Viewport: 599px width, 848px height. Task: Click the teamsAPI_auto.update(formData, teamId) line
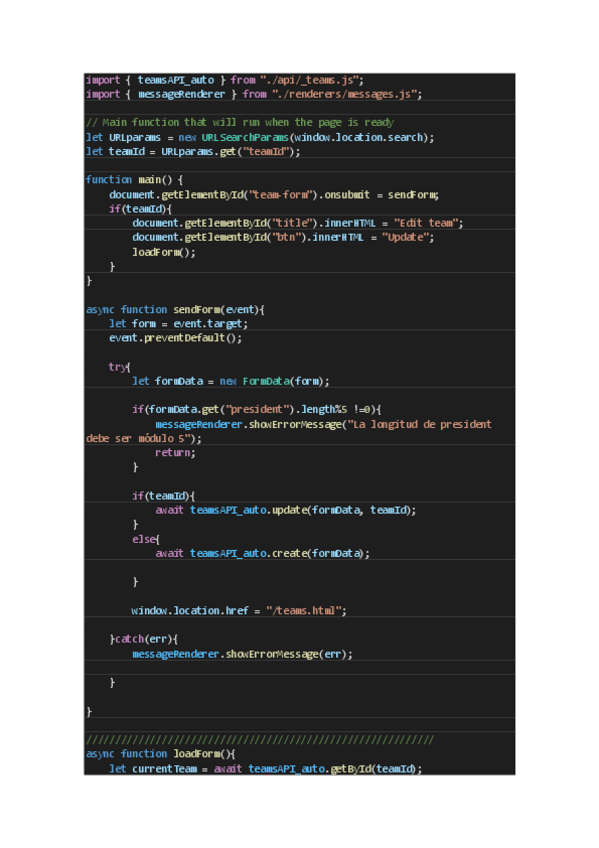[286, 509]
